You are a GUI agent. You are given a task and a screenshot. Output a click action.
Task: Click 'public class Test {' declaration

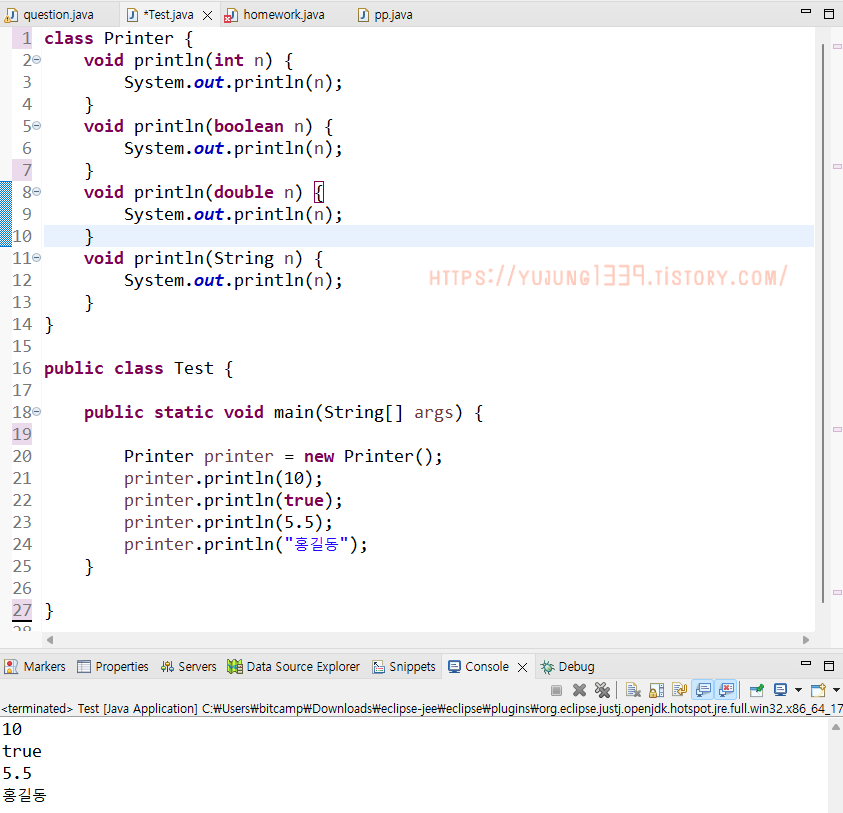coord(139,368)
